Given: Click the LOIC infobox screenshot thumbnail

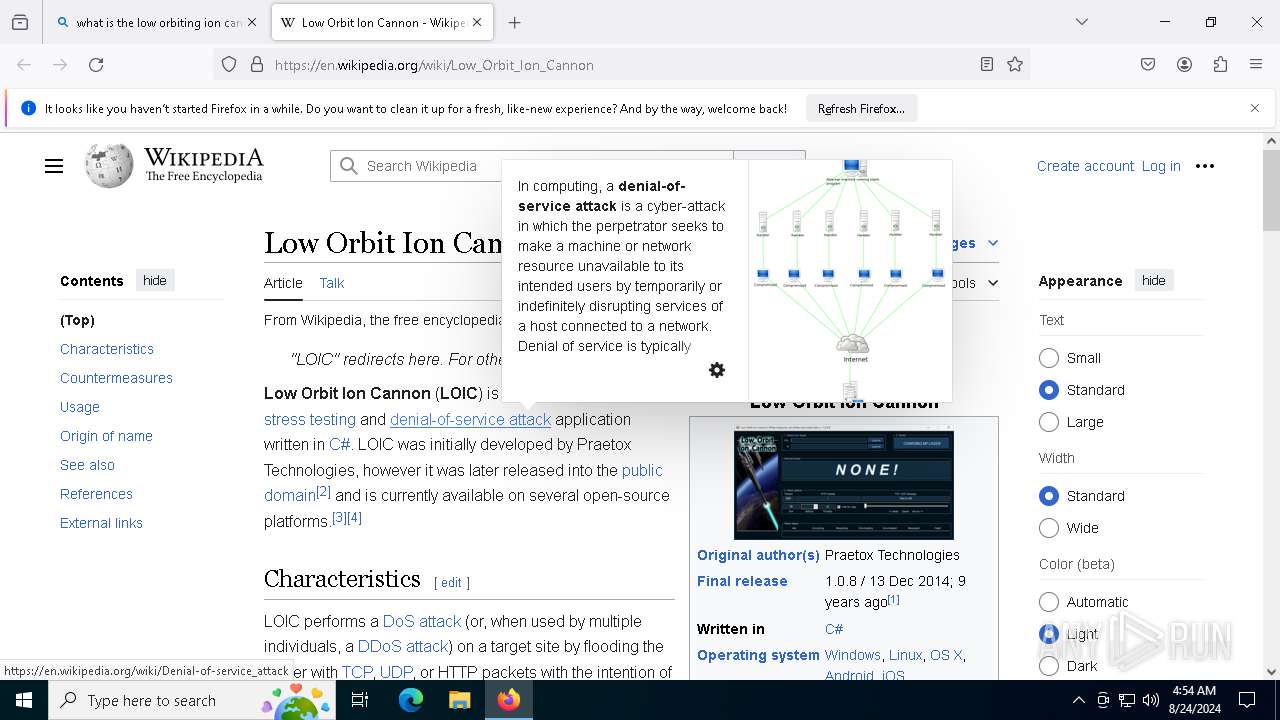Looking at the screenshot, I should pyautogui.click(x=844, y=484).
